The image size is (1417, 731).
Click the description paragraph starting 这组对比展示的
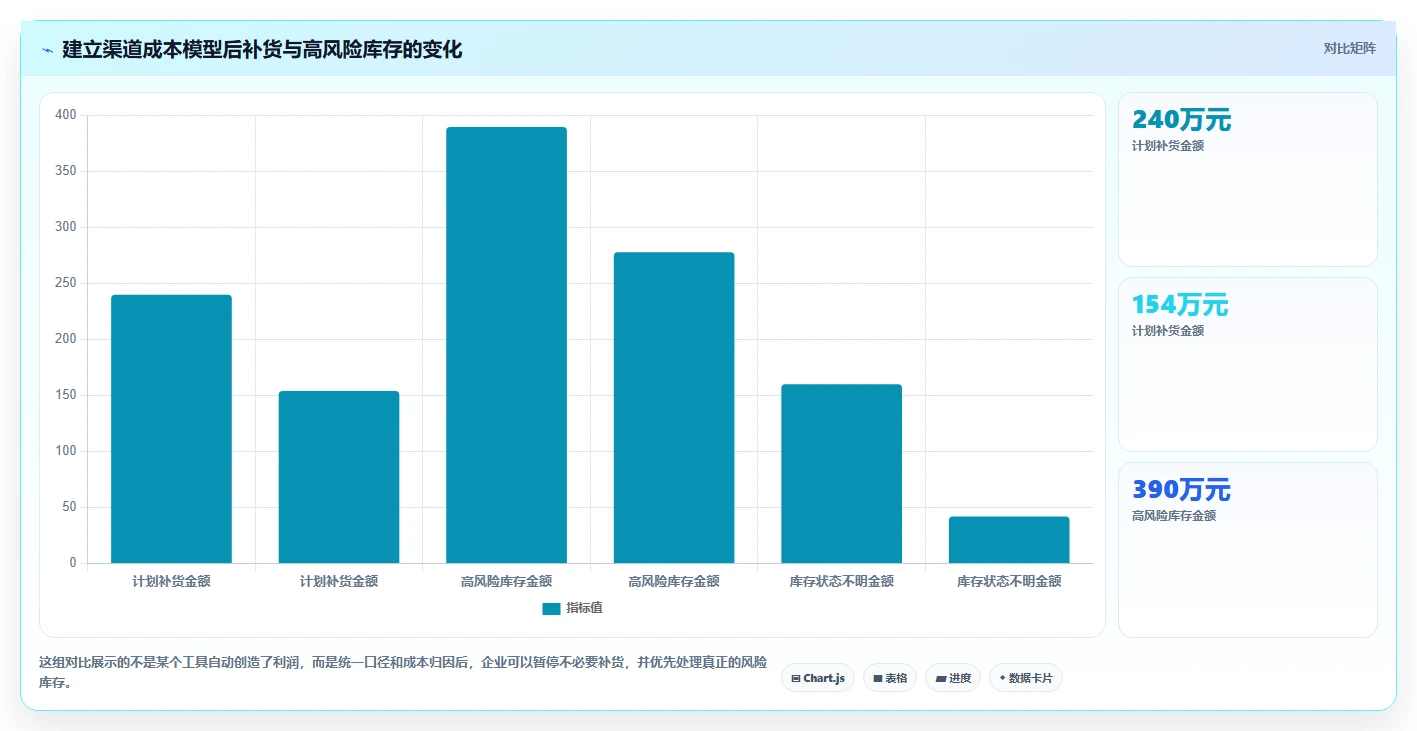pyautogui.click(x=403, y=673)
